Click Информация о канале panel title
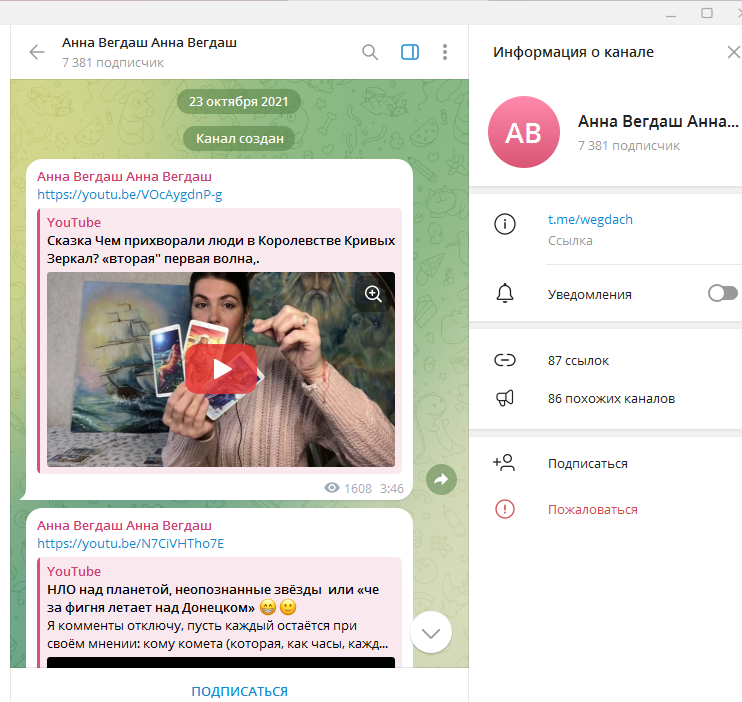The width and height of the screenshot is (742, 702). pos(574,52)
